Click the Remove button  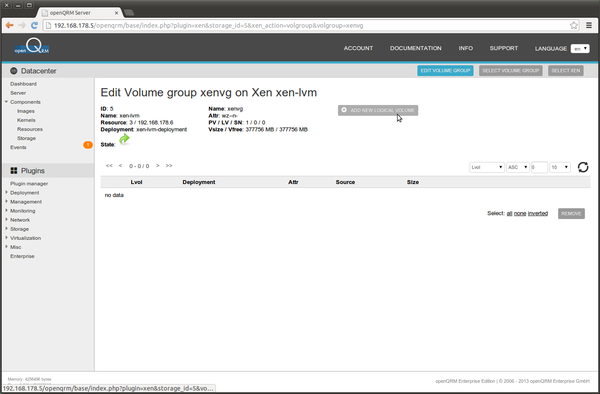pos(571,213)
